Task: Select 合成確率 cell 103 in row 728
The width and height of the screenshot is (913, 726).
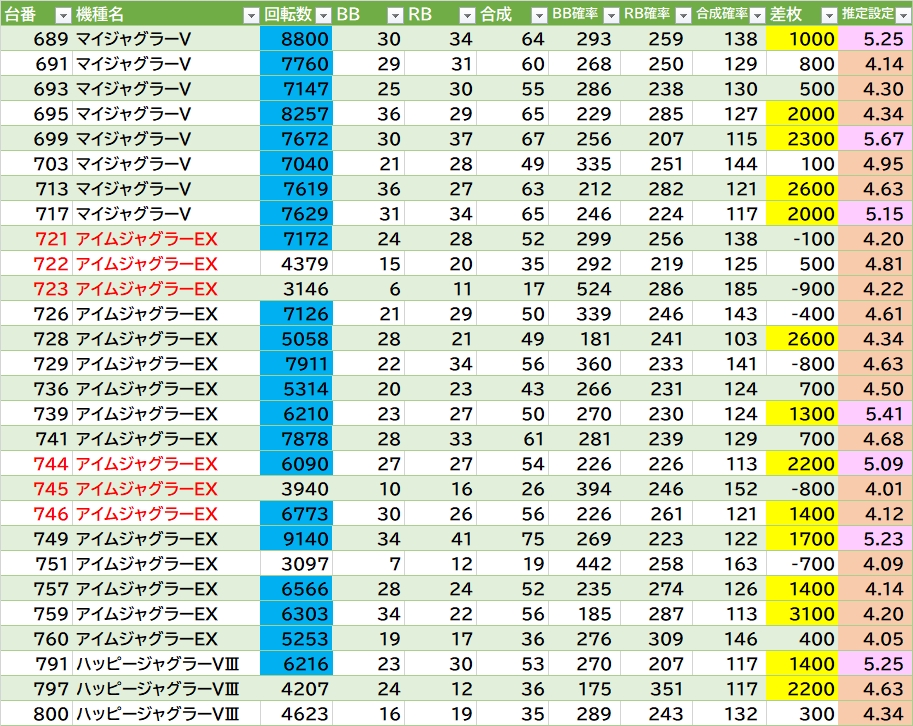Action: click(x=729, y=339)
